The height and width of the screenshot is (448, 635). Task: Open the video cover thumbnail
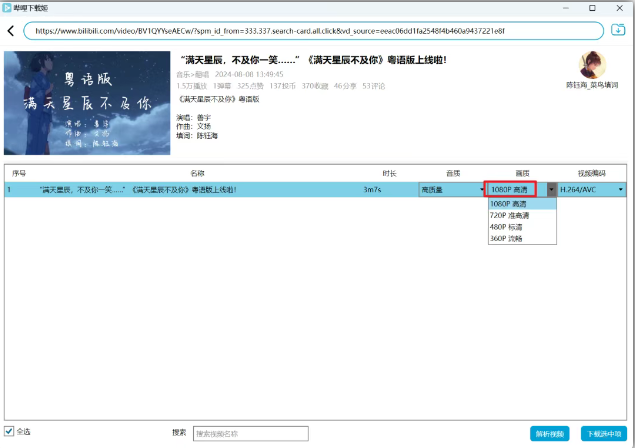[87, 103]
